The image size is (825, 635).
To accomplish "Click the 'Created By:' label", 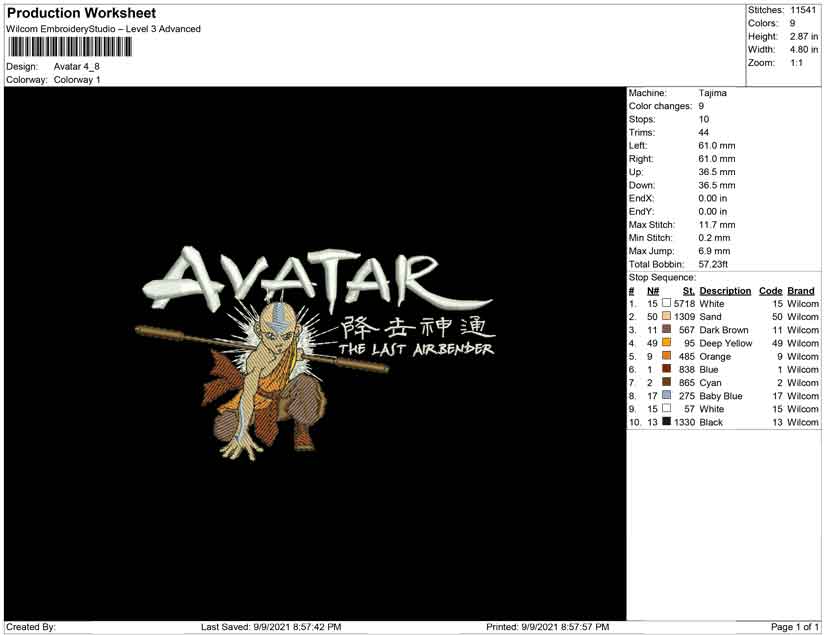I will pos(31,627).
